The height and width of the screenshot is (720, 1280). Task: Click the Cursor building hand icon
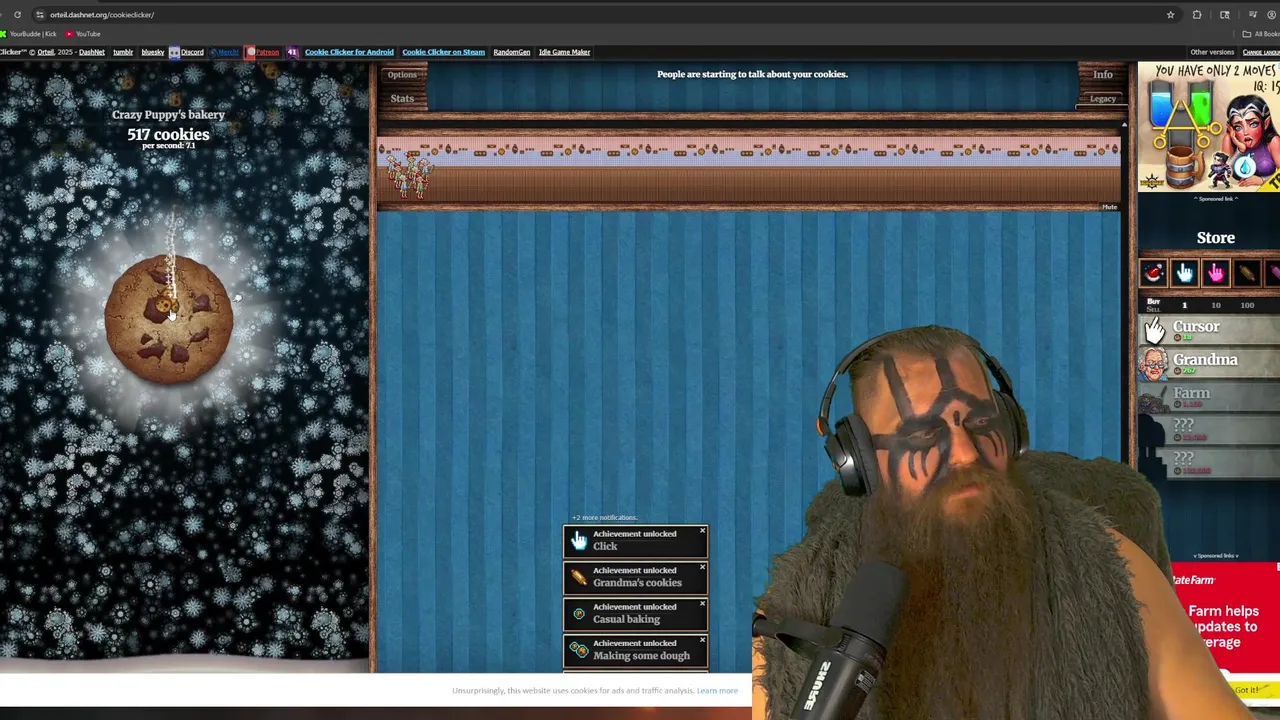1155,330
